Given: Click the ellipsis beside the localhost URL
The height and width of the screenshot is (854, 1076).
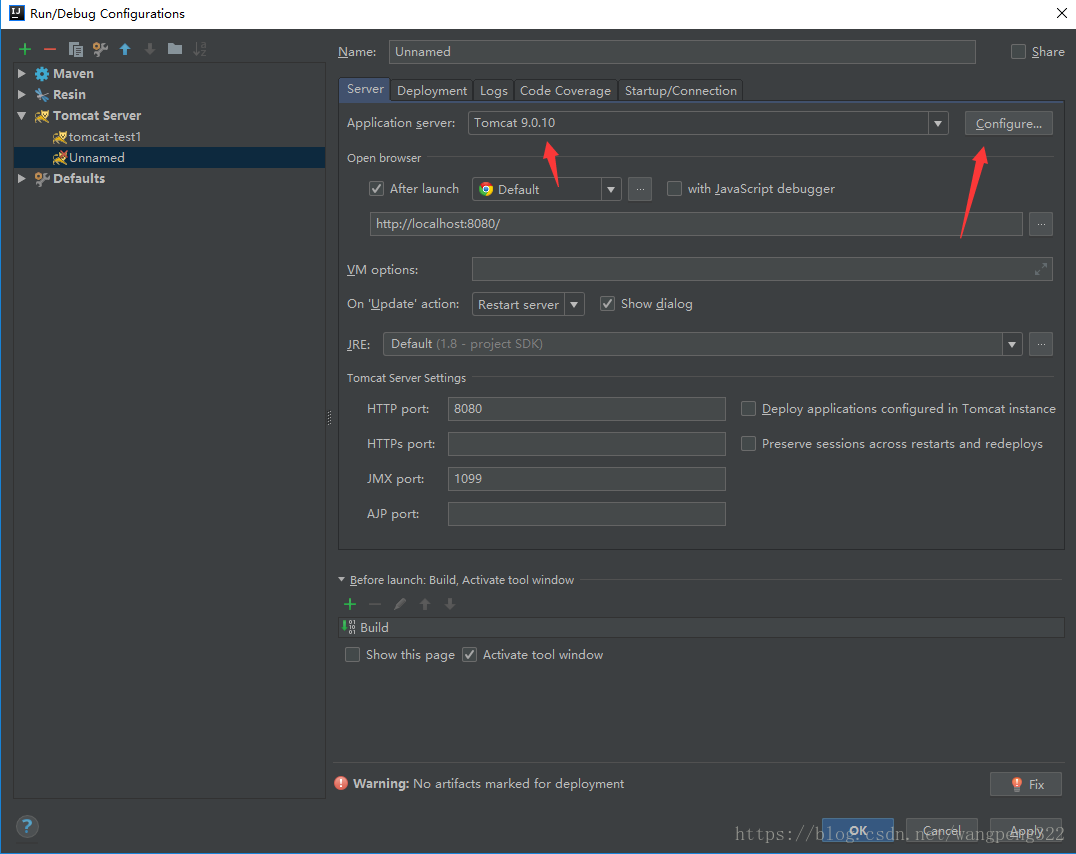Looking at the screenshot, I should (1041, 224).
